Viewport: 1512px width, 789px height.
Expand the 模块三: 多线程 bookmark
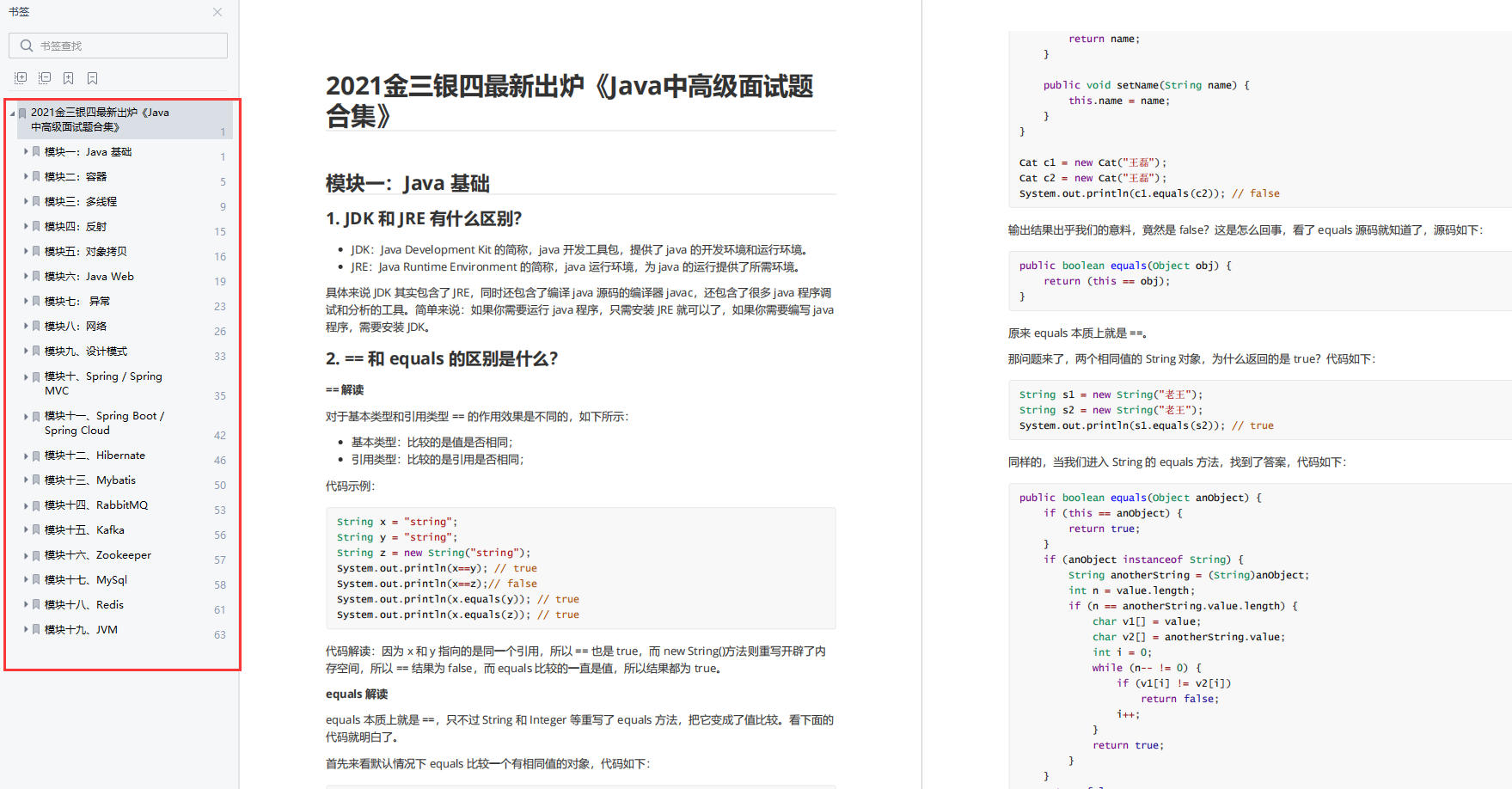click(x=26, y=201)
